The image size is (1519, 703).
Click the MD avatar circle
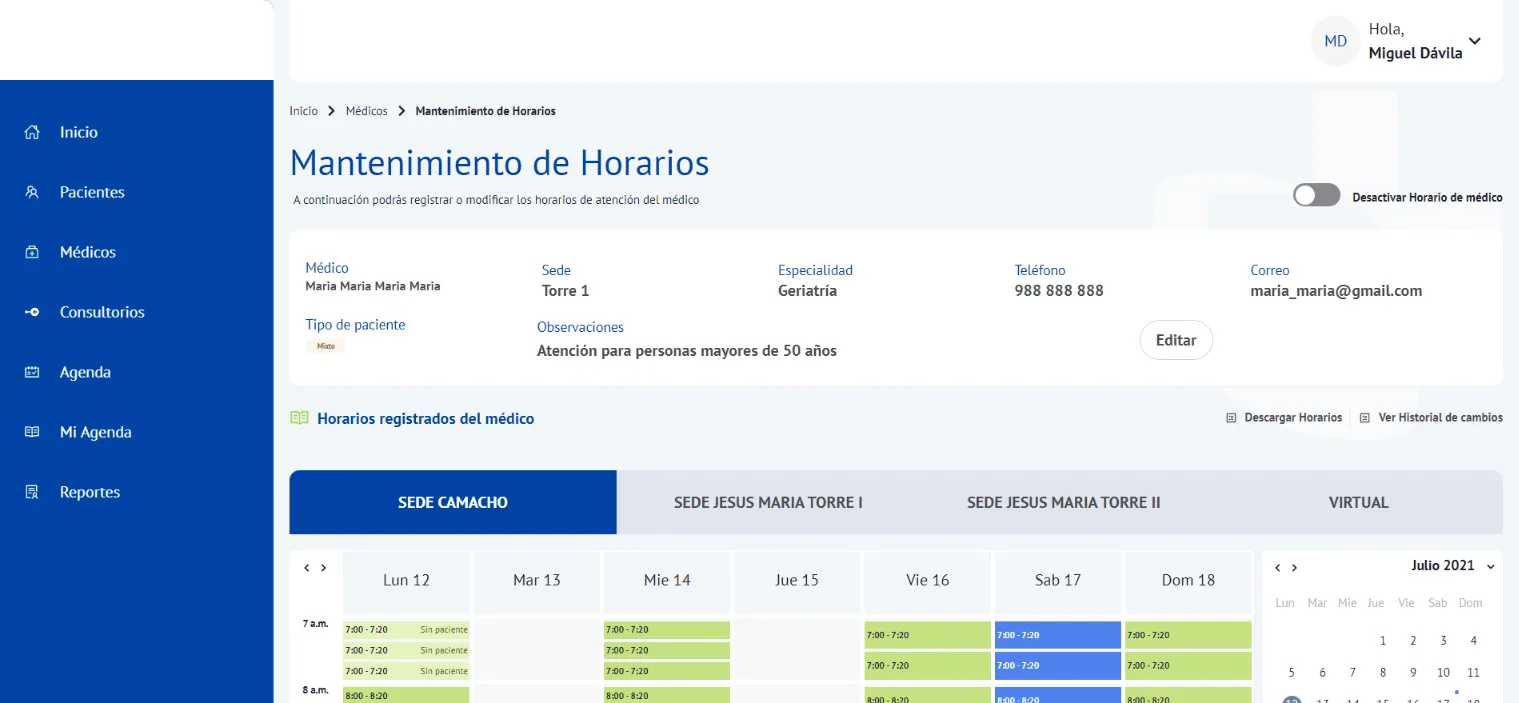(1334, 40)
